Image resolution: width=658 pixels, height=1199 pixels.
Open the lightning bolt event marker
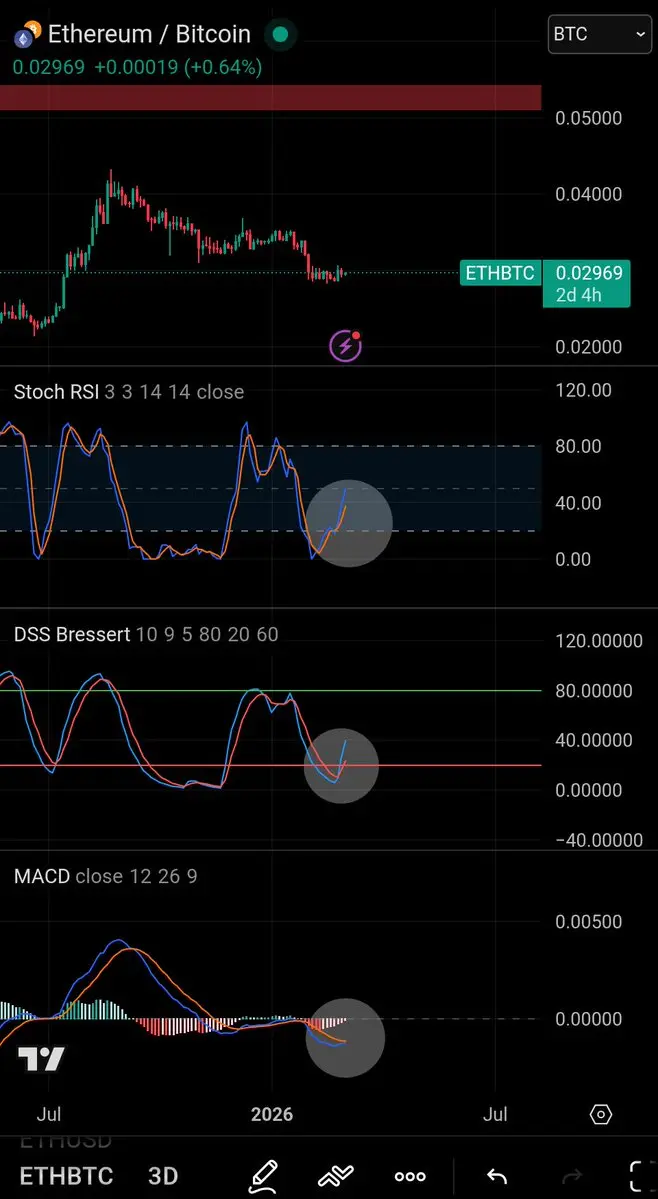pyautogui.click(x=345, y=346)
